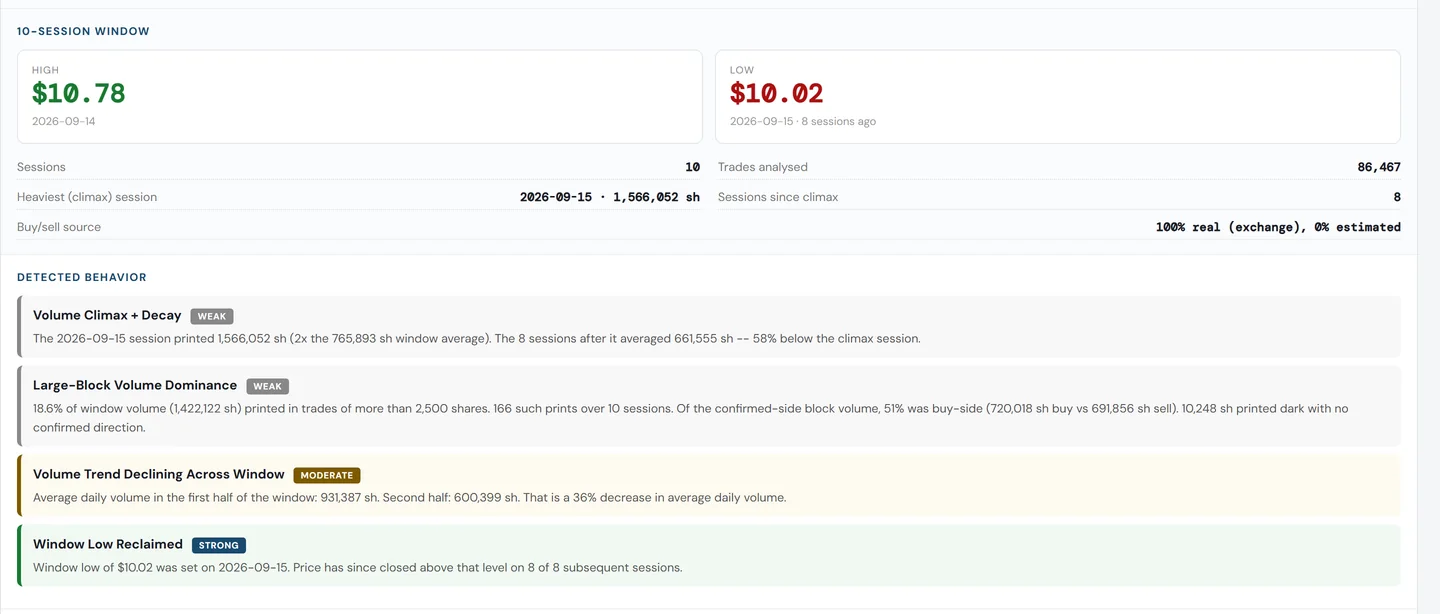The width and height of the screenshot is (1440, 614).
Task: Select the $10.78 high price value
Action: click(x=79, y=93)
